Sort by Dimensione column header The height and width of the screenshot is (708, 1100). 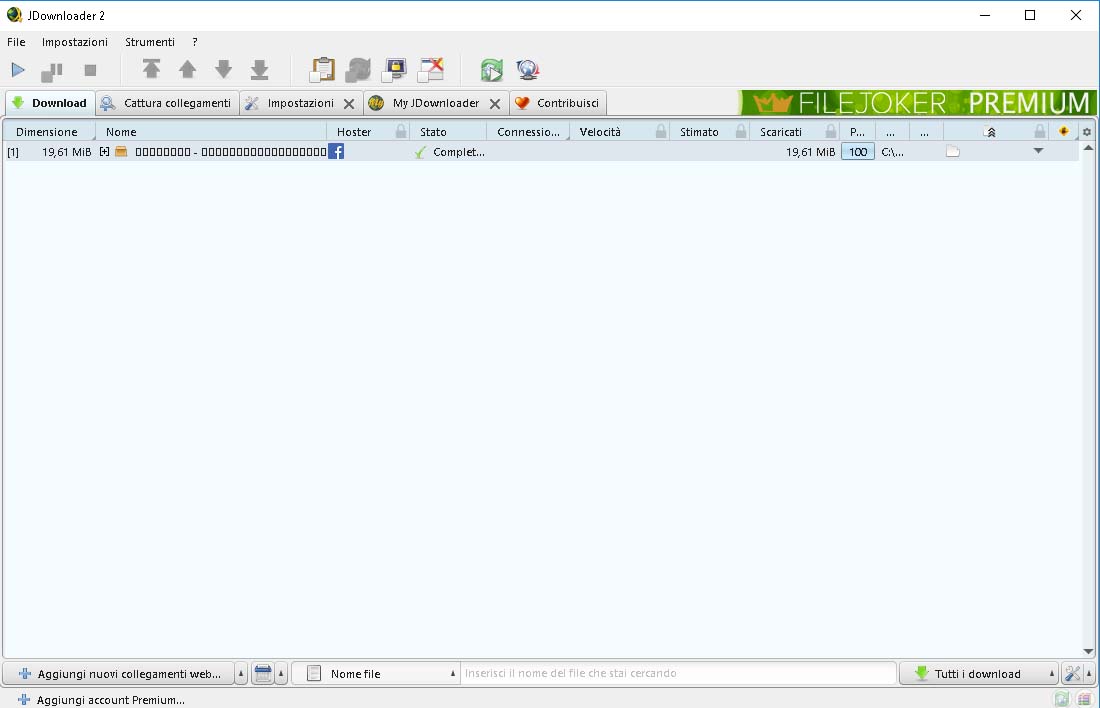pos(47,132)
